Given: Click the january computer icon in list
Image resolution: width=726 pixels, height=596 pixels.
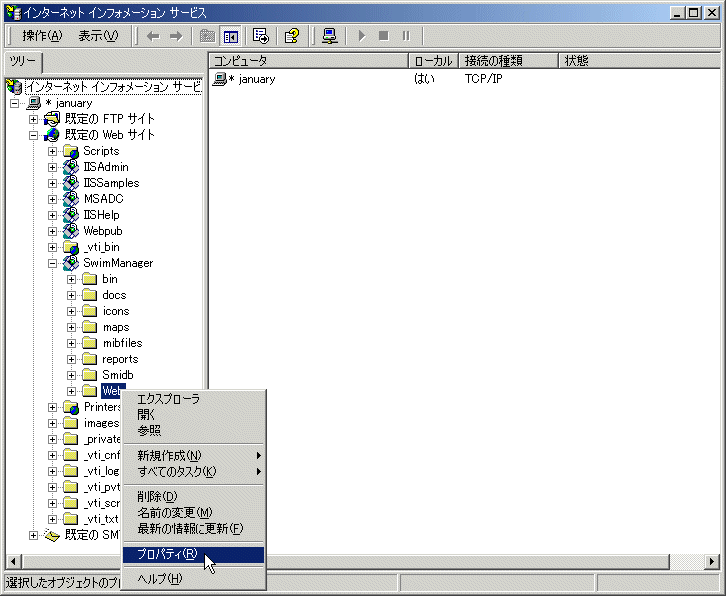Looking at the screenshot, I should tap(219, 79).
